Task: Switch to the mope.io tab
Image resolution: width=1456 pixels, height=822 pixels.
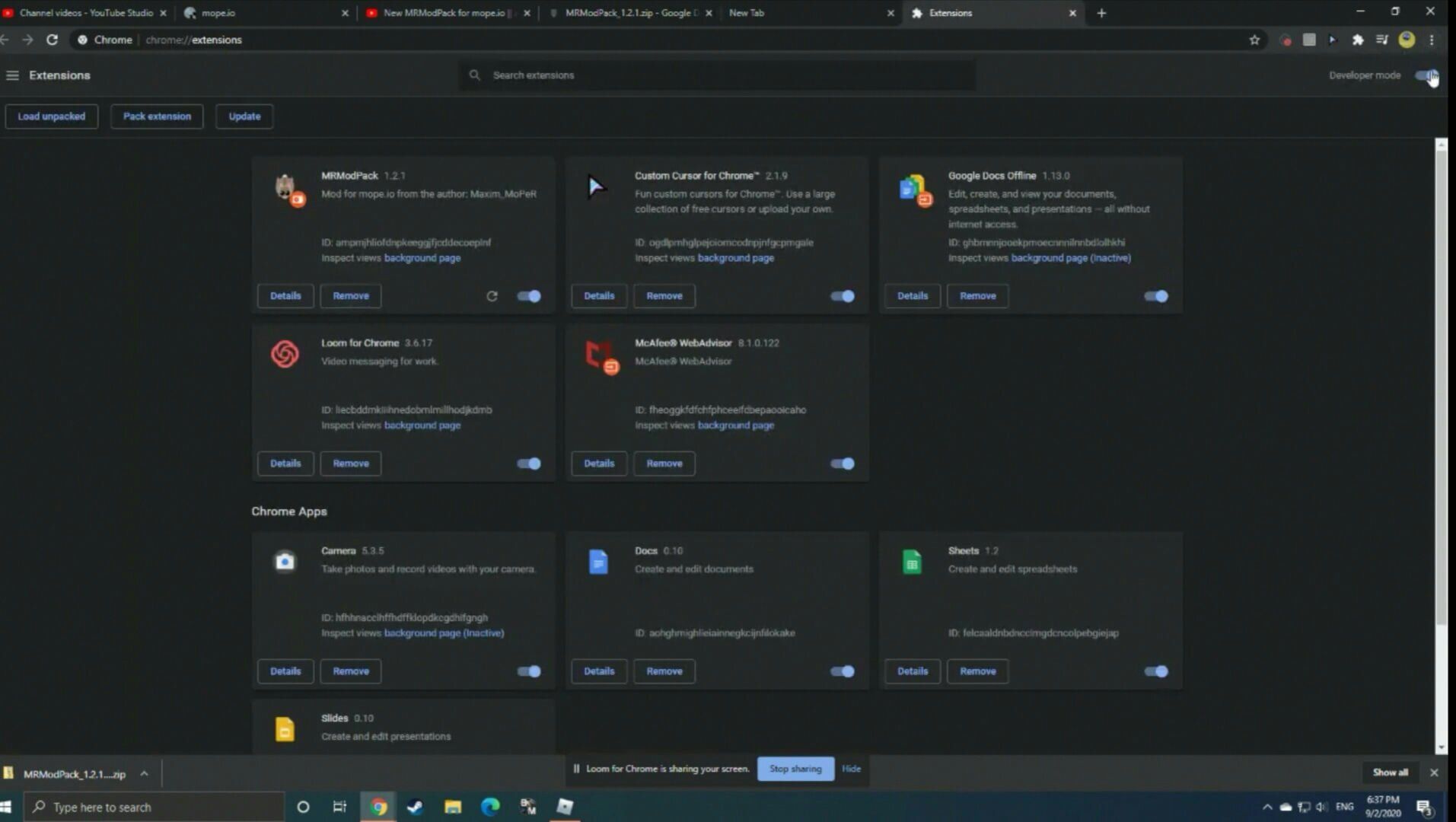Action: click(x=266, y=13)
